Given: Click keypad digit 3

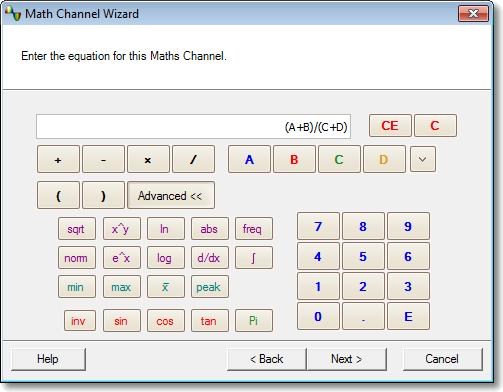Looking at the screenshot, I should 408,286.
